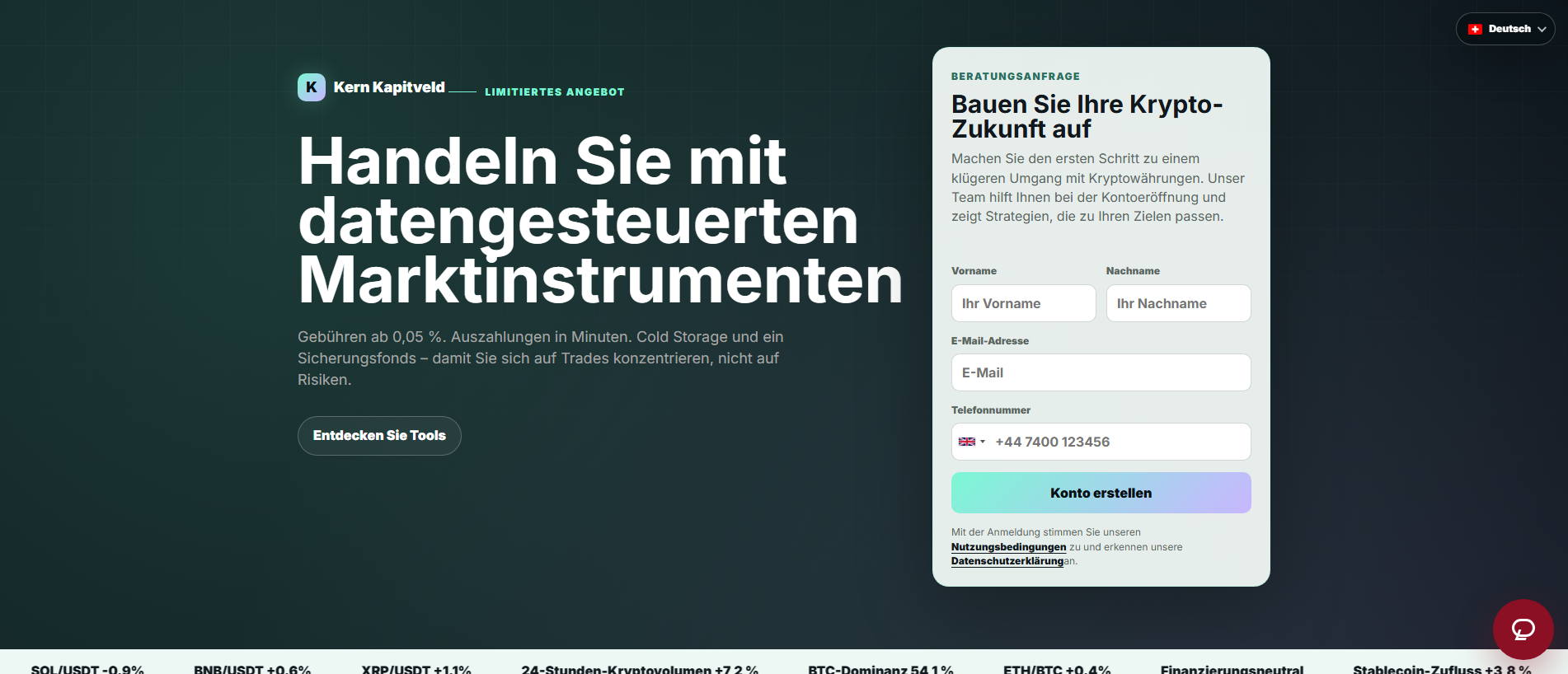1568x674 pixels.
Task: Click the Vorname field label
Action: (x=974, y=271)
